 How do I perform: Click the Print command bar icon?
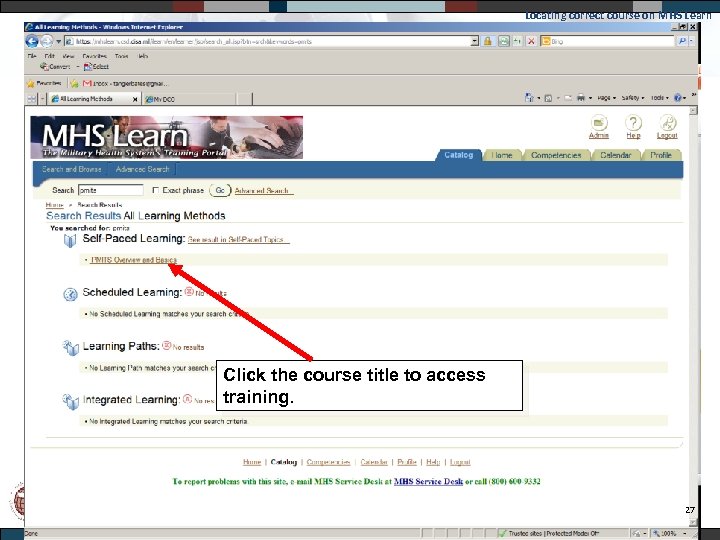[x=581, y=97]
